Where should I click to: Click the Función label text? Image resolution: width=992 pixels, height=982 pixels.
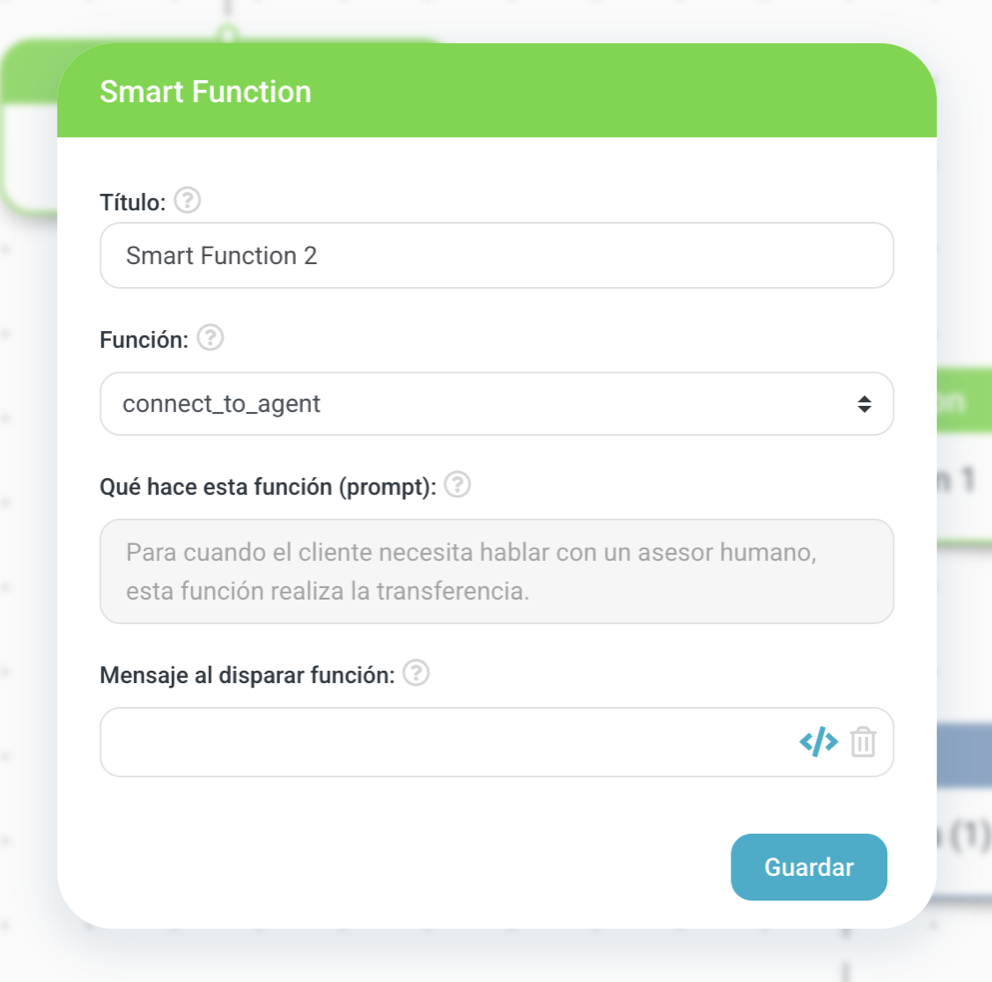click(x=144, y=340)
